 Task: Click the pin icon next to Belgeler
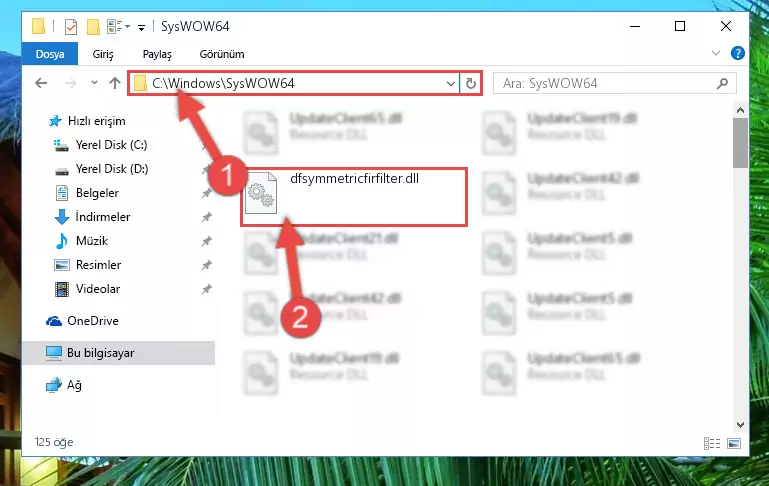[x=207, y=193]
